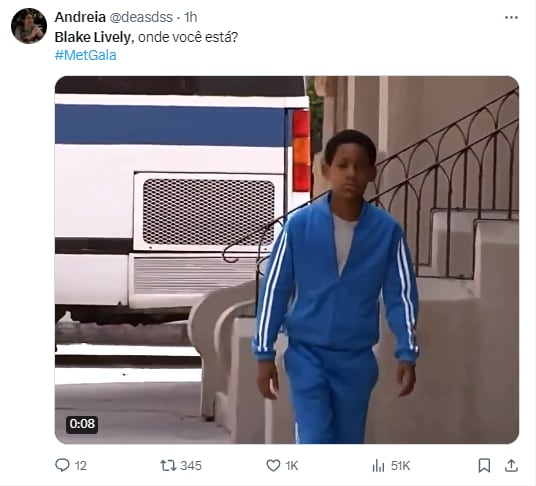
Task: Open Andreia's profile avatar picture
Action: coord(29,26)
